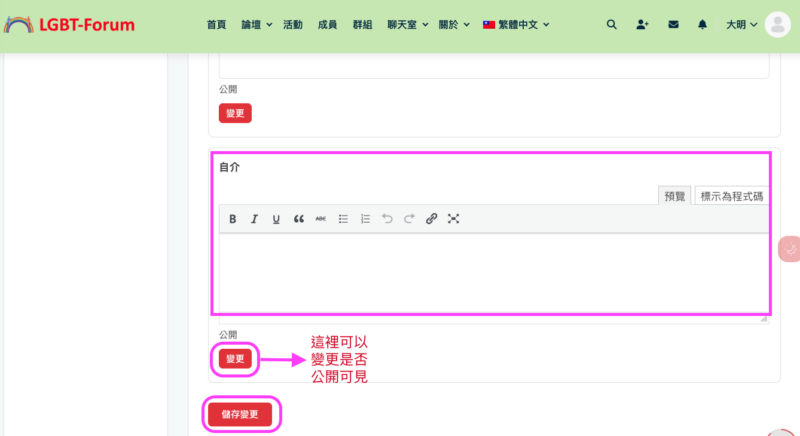This screenshot has width=800, height=436.
Task: Go to the 首頁 menu item
Action: click(x=216, y=25)
